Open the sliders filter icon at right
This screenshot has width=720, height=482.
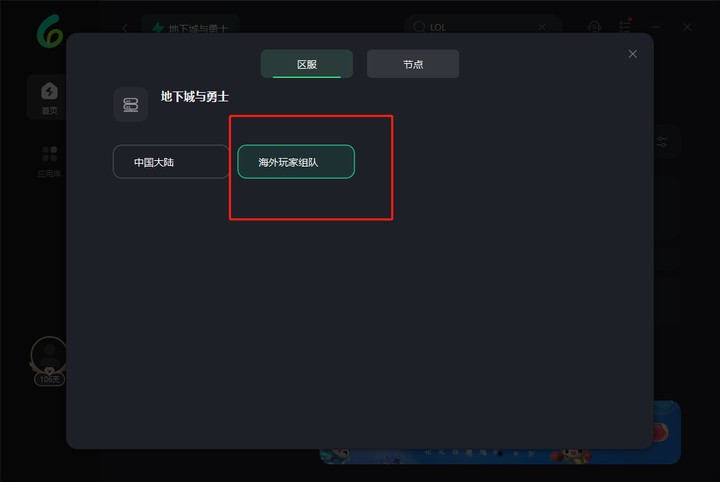coord(662,143)
